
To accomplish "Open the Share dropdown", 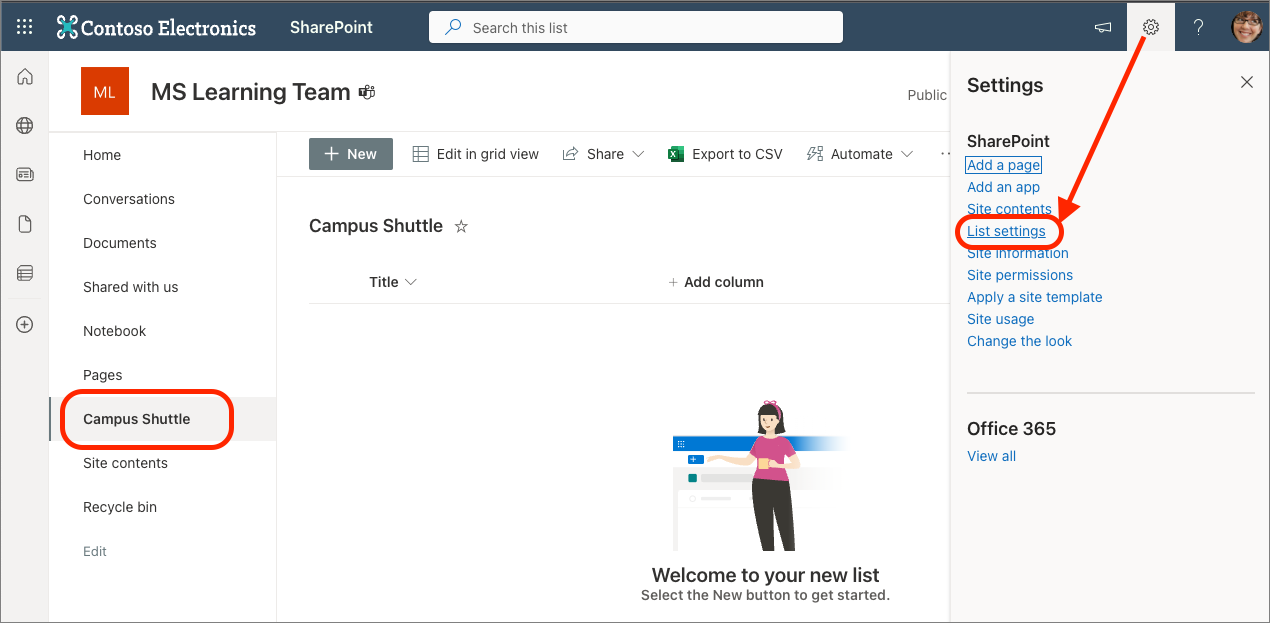I will (604, 154).
